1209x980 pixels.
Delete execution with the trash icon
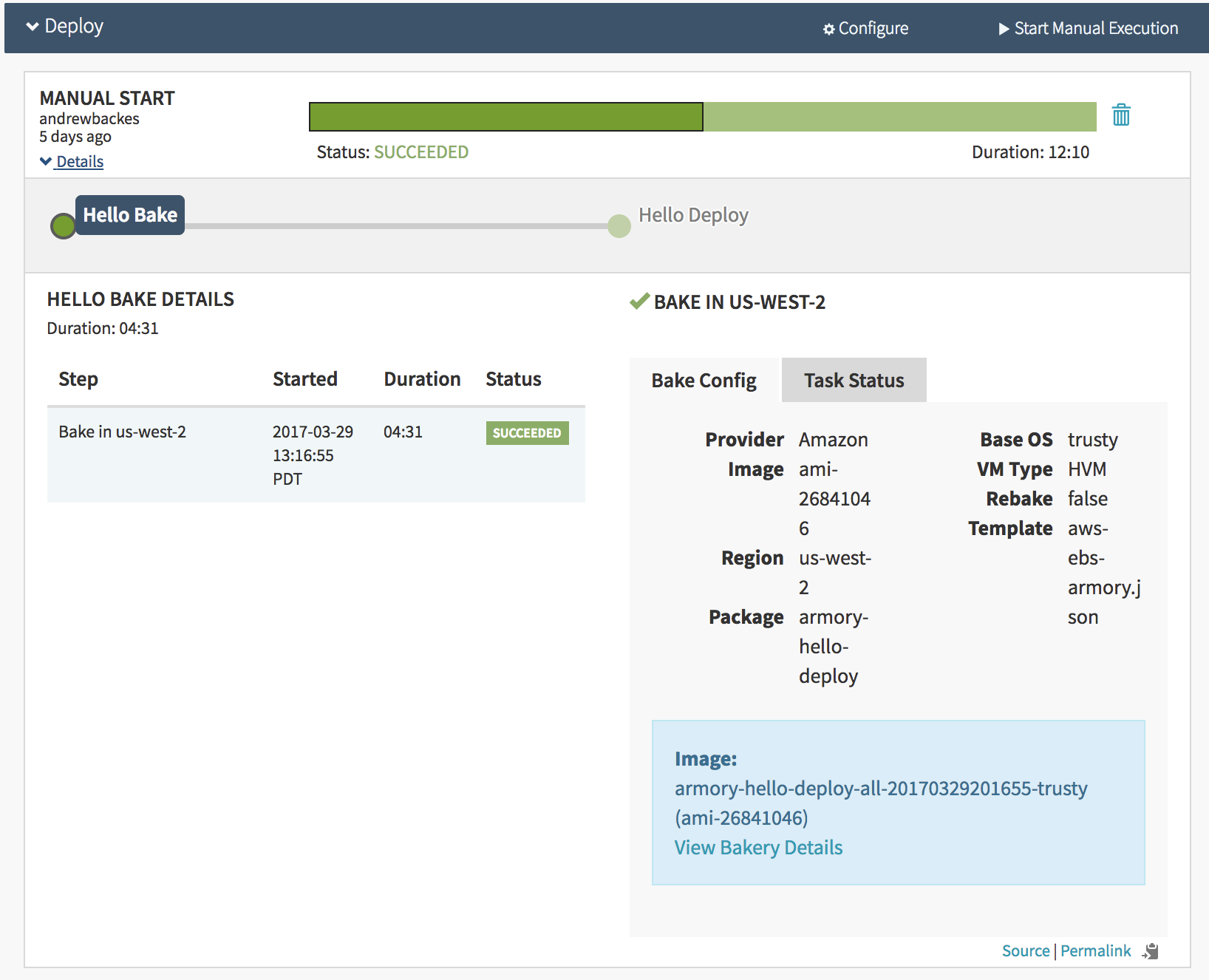[1120, 115]
